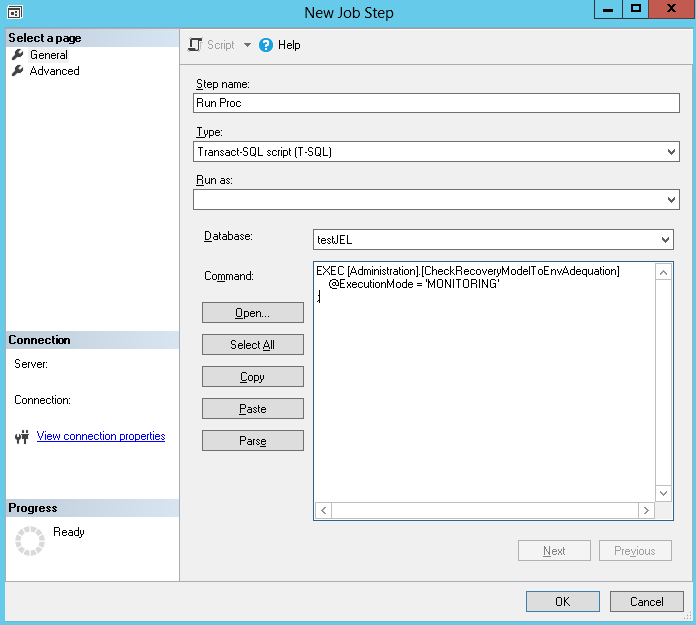Click the connection plug icon
The height and width of the screenshot is (625, 696).
click(x=22, y=437)
